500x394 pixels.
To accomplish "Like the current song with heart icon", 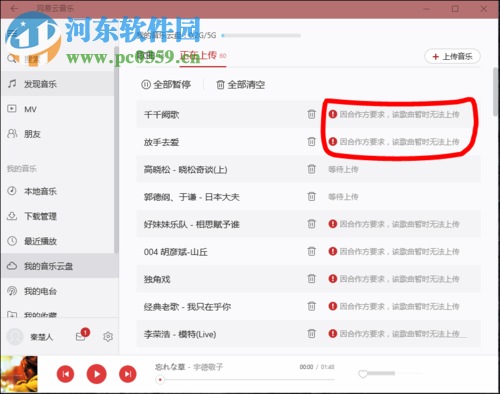I will coord(363,374).
